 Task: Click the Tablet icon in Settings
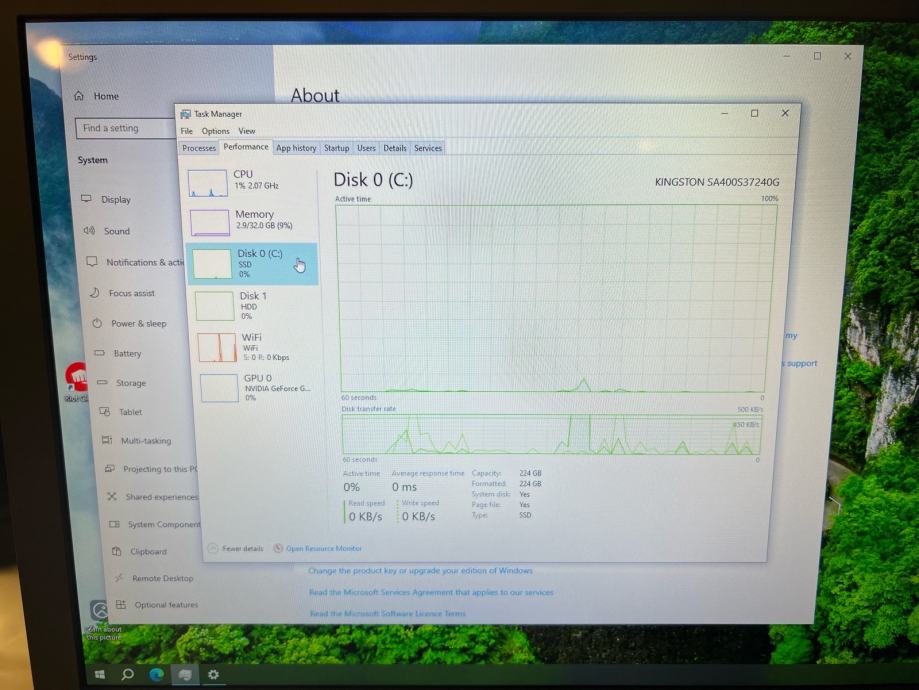tap(105, 412)
